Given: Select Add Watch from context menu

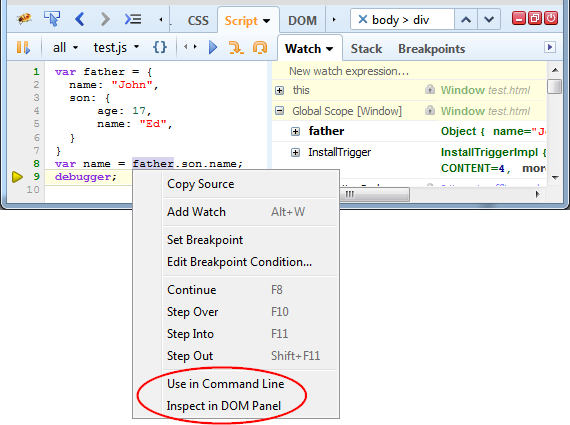Looking at the screenshot, I should coord(196,212).
